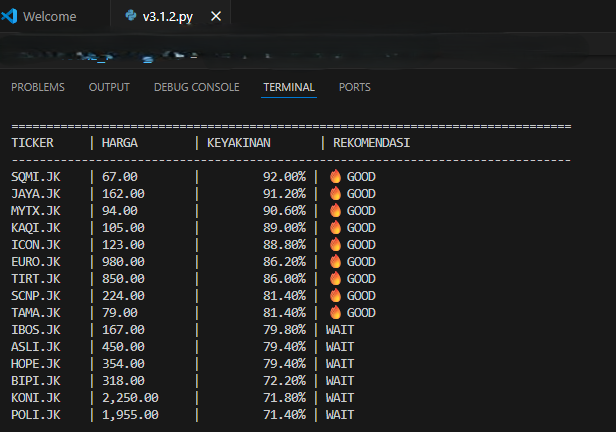Click the REKOMENDASI column header text
Image resolution: width=616 pixels, height=432 pixels.
pyautogui.click(x=371, y=143)
